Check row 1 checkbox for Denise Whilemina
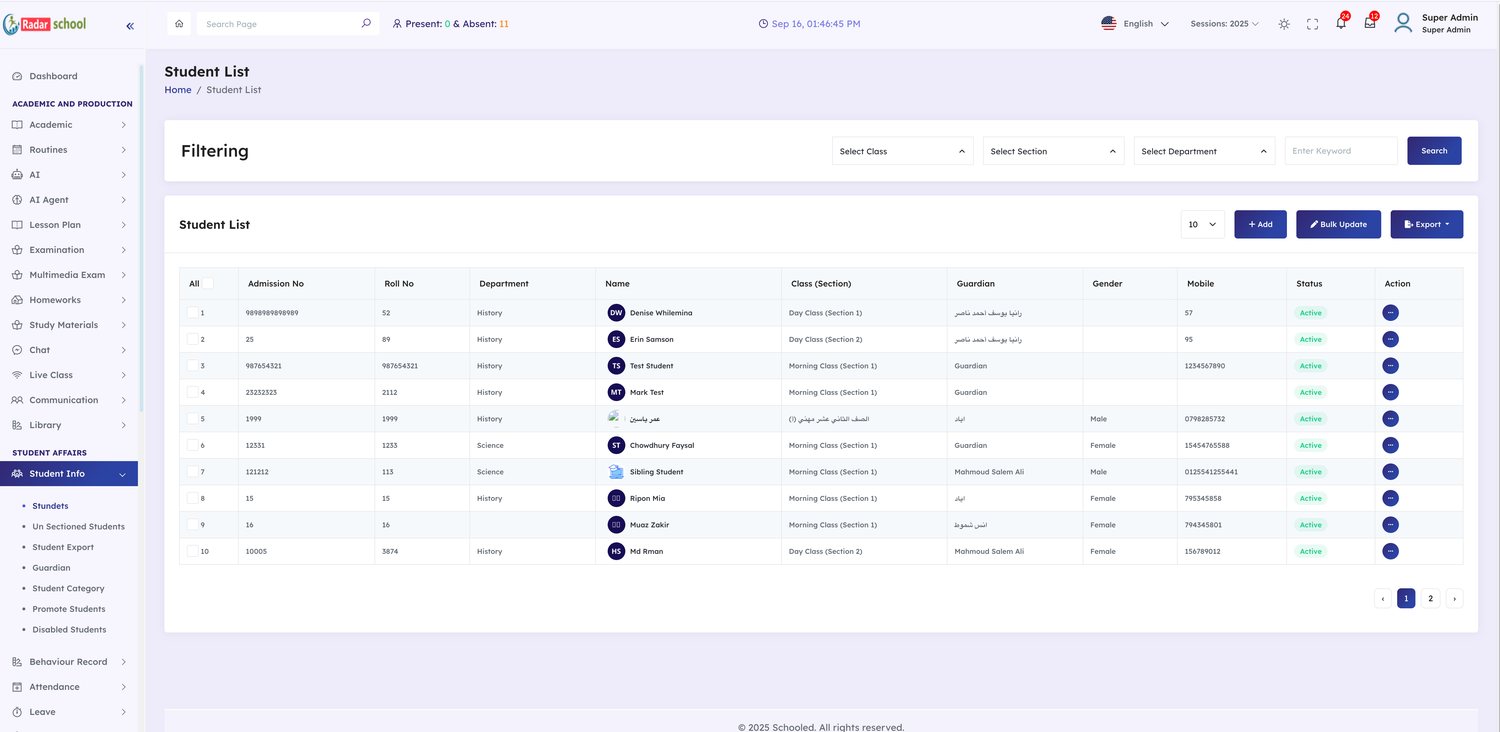 coord(192,313)
